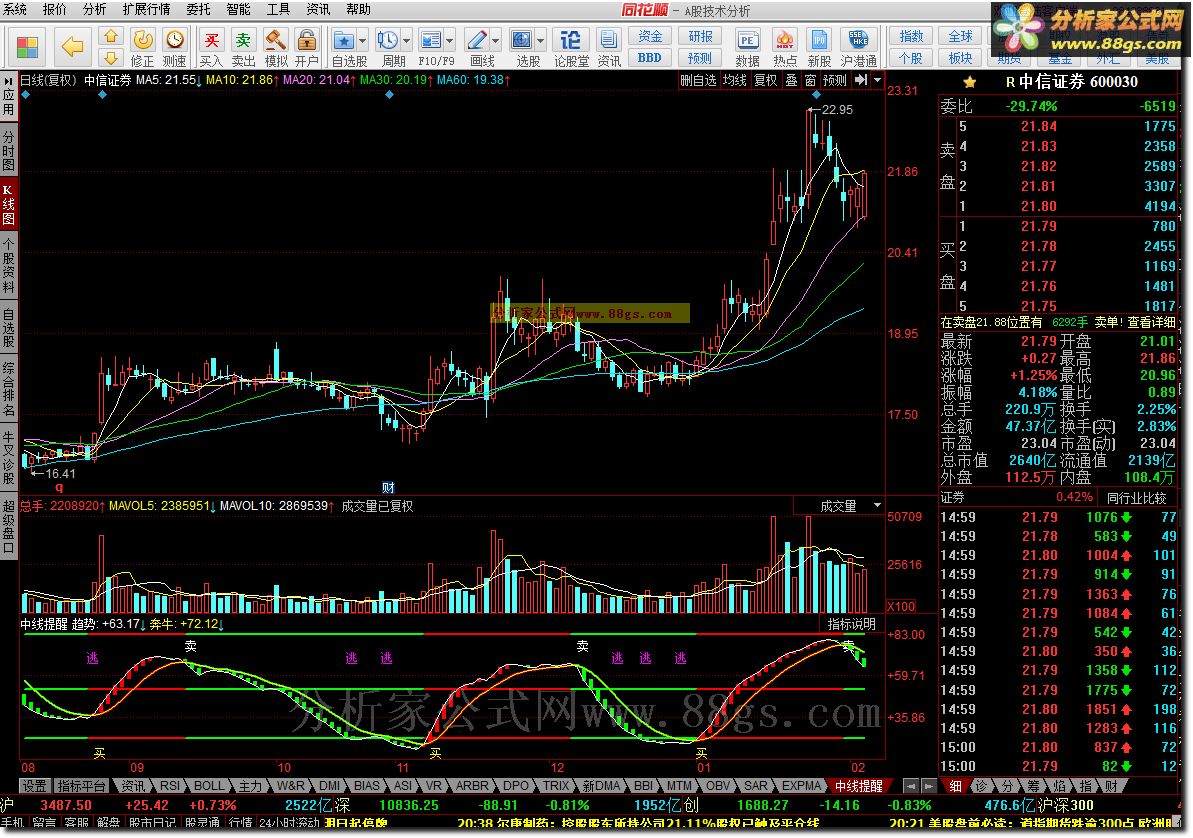Toggle the 复权 price adjustment option

[766, 80]
